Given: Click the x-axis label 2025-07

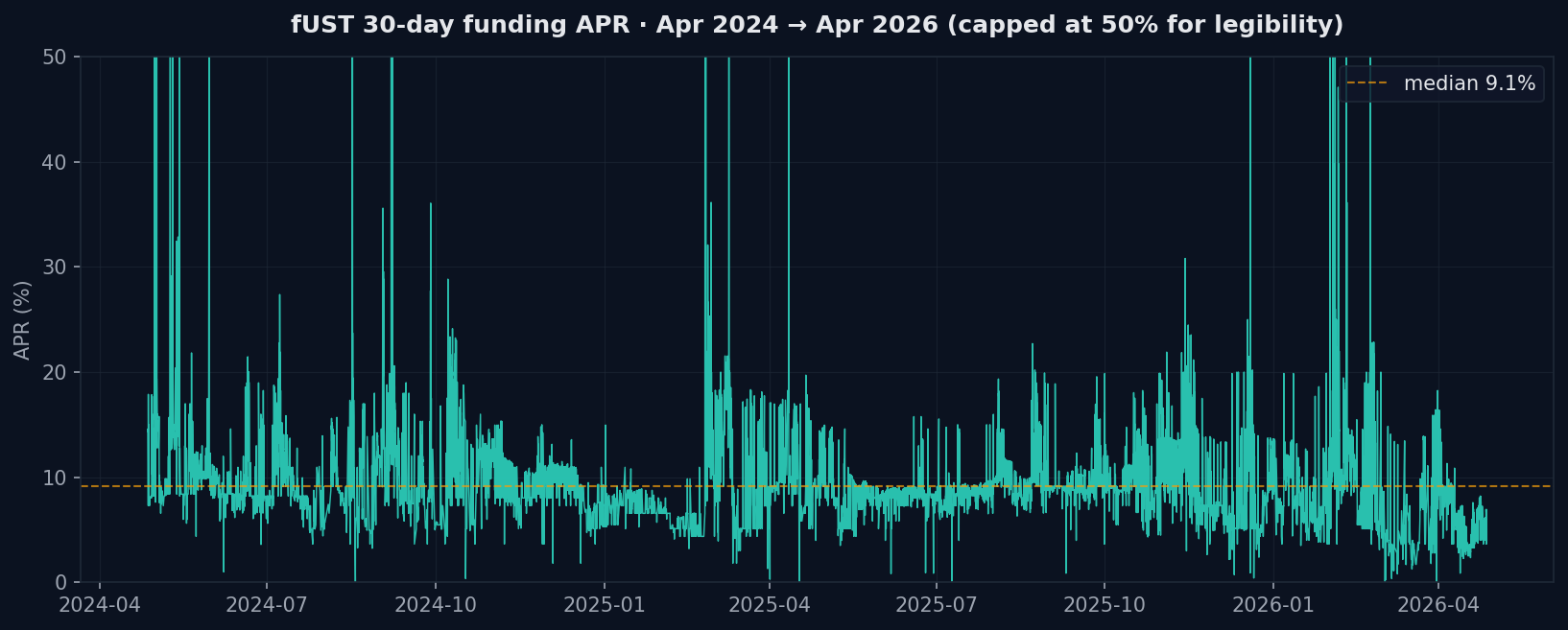Looking at the screenshot, I should click(x=937, y=605).
